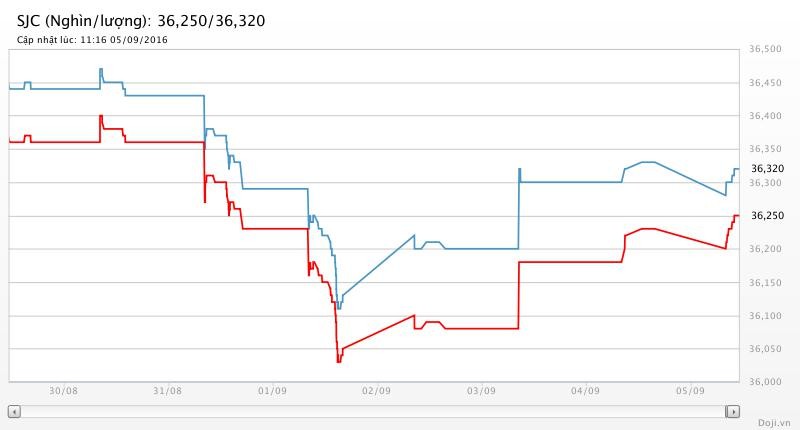The width and height of the screenshot is (800, 430).
Task: Click the 36,500 value on price axis
Action: [x=764, y=49]
